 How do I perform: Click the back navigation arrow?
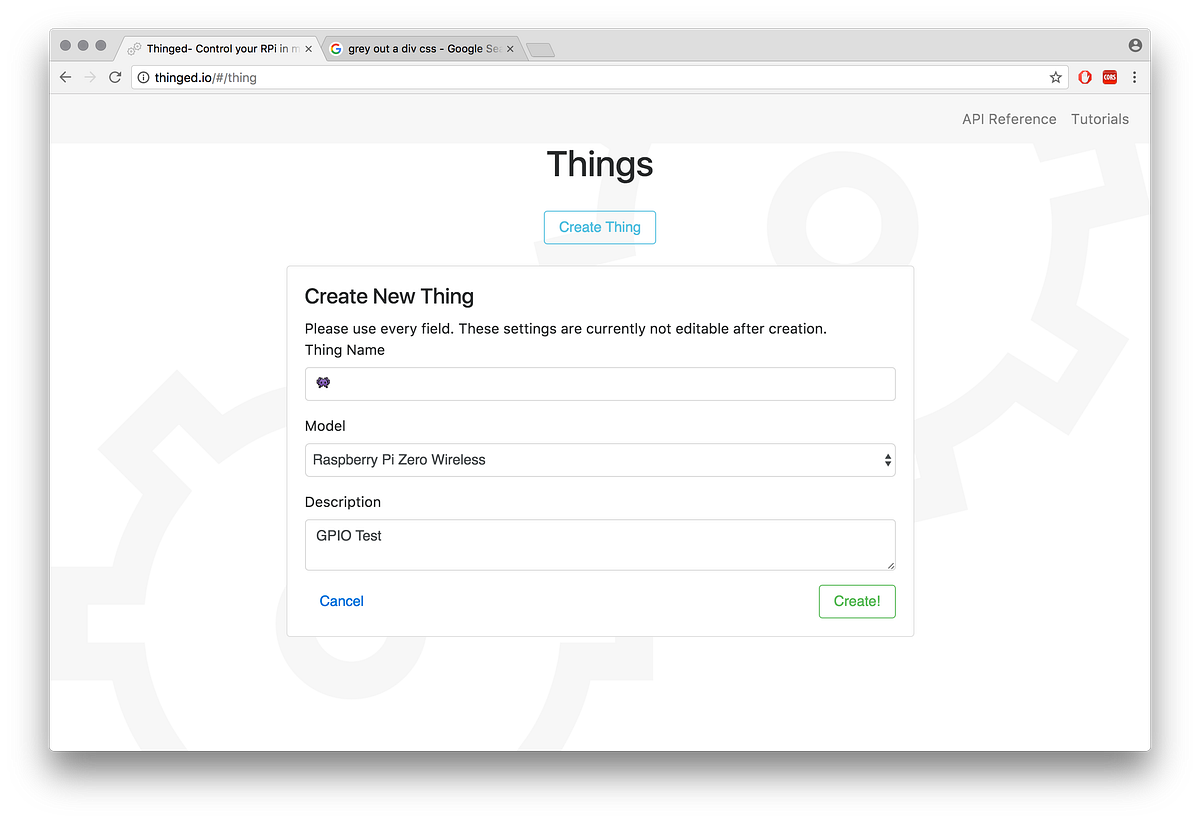click(x=65, y=77)
